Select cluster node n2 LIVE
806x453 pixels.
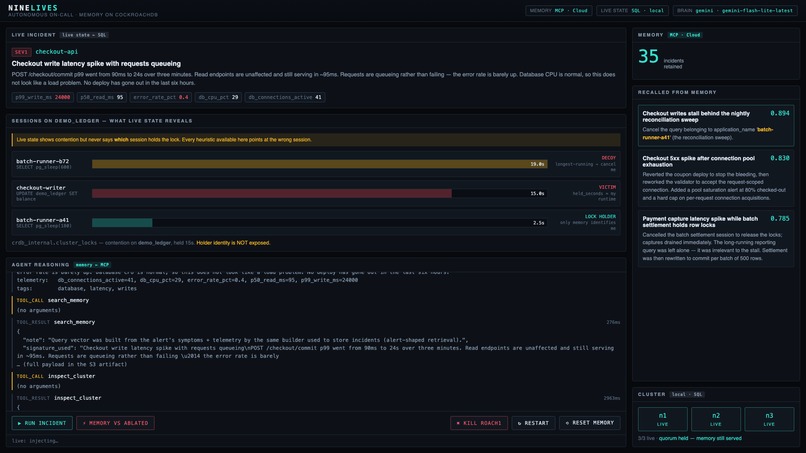pyautogui.click(x=716, y=419)
